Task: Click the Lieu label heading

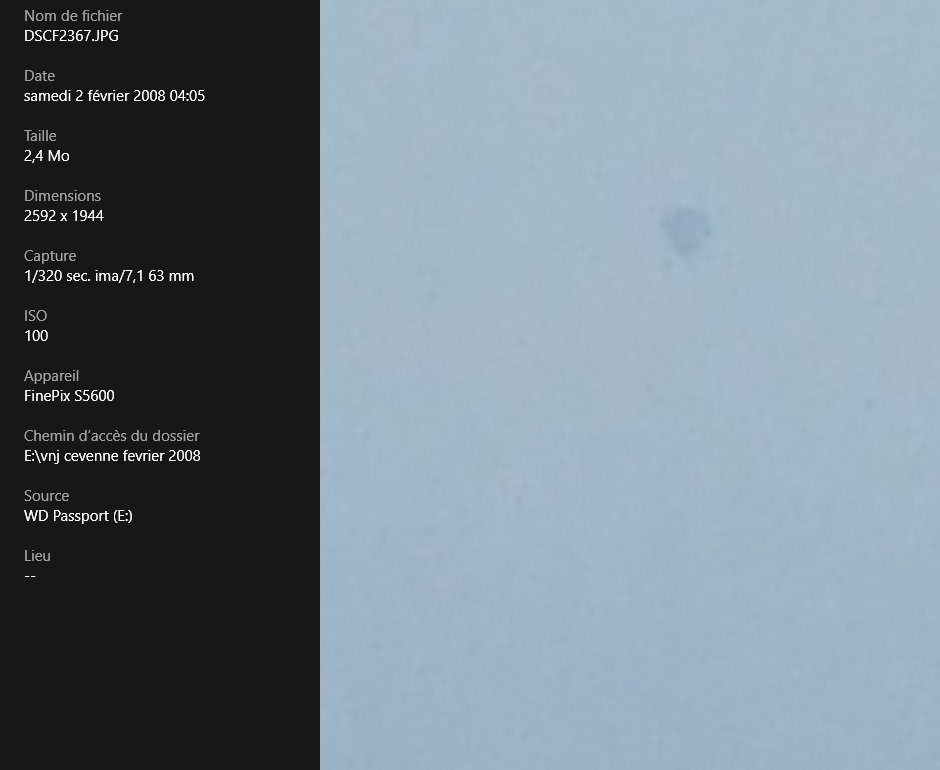Action: pos(37,555)
